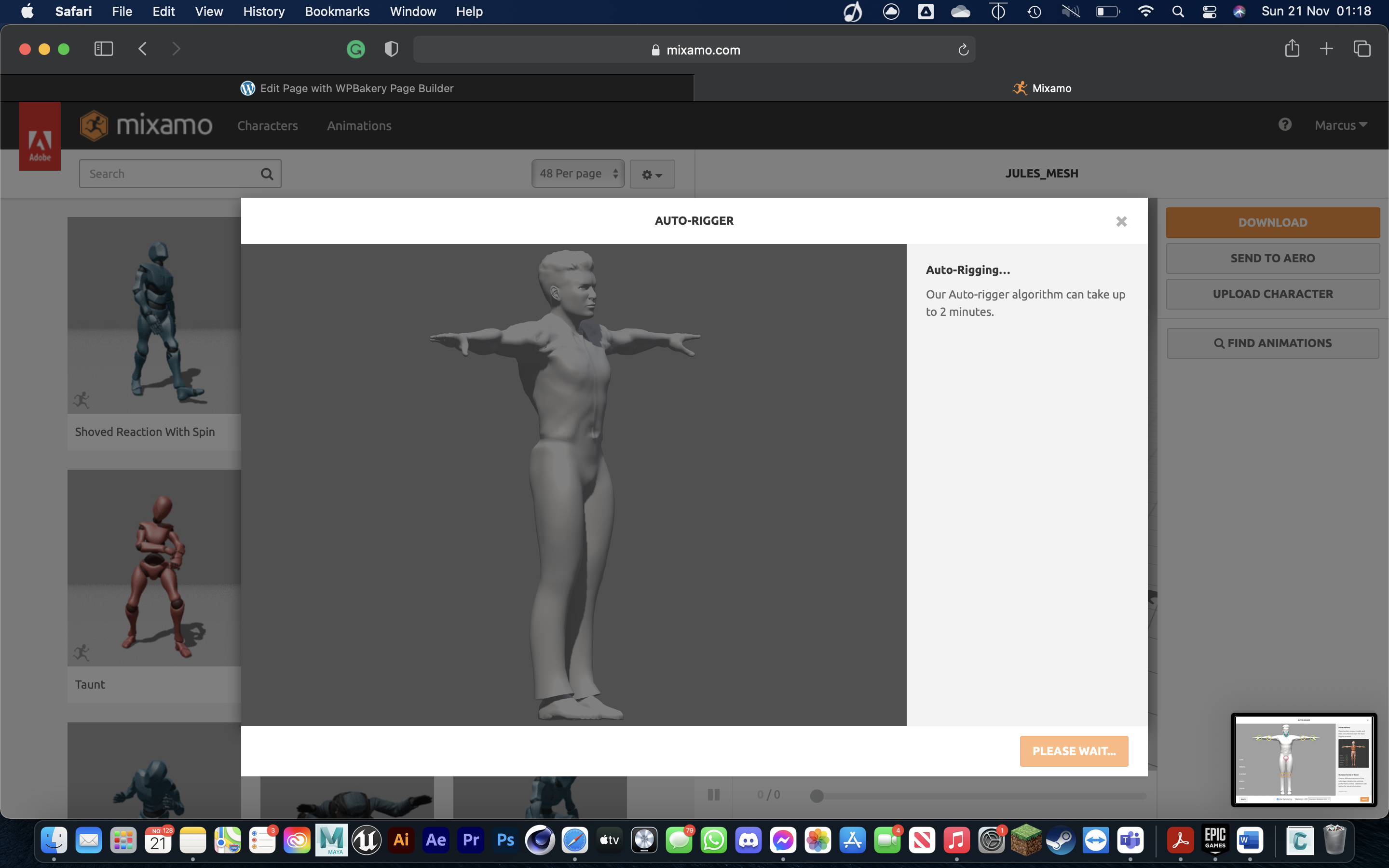
Task: Open the Safari share menu
Action: pyautogui.click(x=1292, y=48)
